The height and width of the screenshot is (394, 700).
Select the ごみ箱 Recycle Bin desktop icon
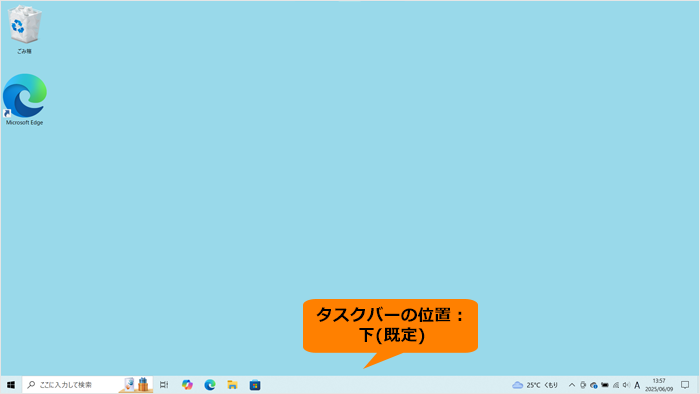(25, 29)
